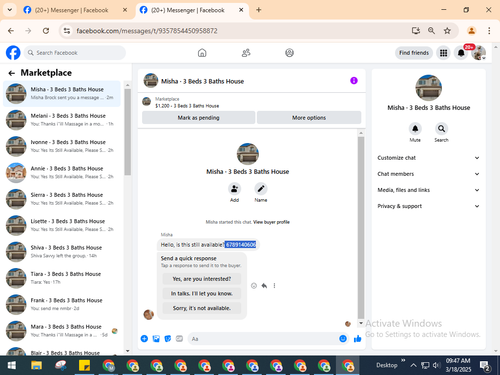Click the conversation list scrollbar
The width and height of the screenshot is (500, 375).
128,132
